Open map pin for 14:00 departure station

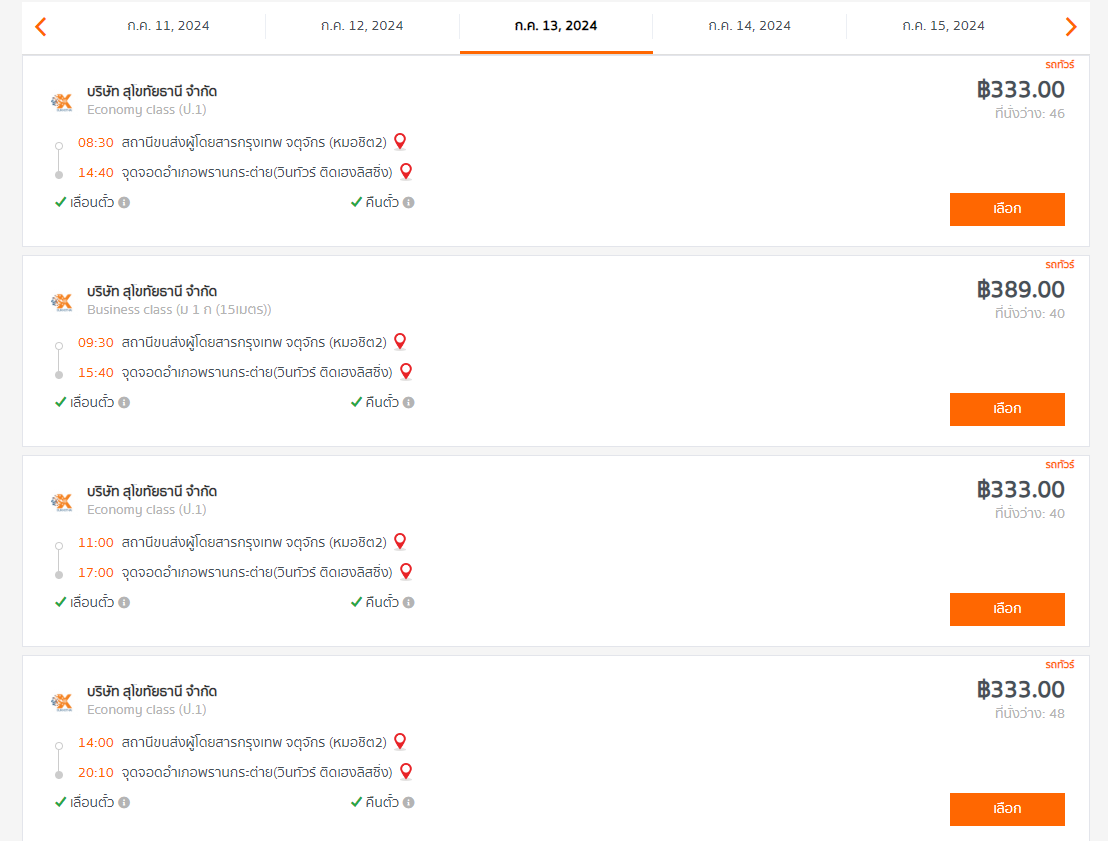click(400, 742)
